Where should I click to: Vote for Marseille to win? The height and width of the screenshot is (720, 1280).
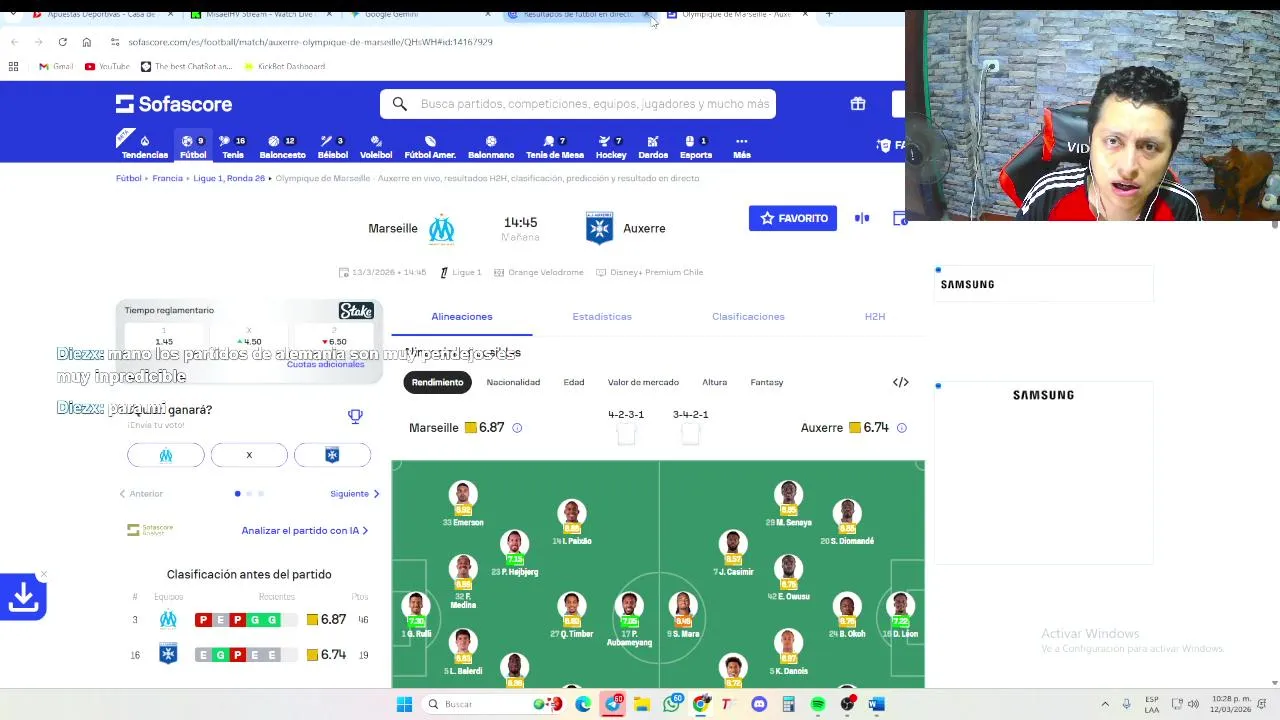pos(166,455)
